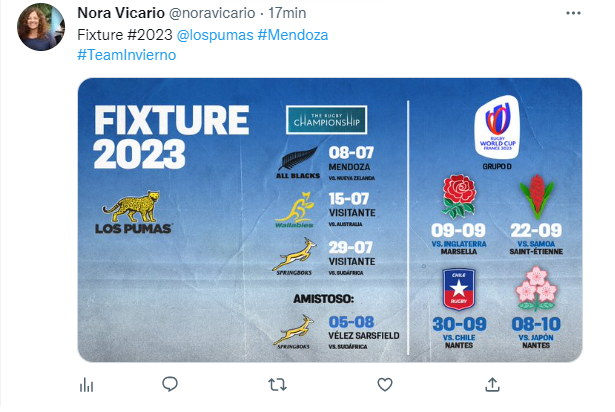
Task: Retweet this post with the arrows icon
Action: tap(278, 384)
